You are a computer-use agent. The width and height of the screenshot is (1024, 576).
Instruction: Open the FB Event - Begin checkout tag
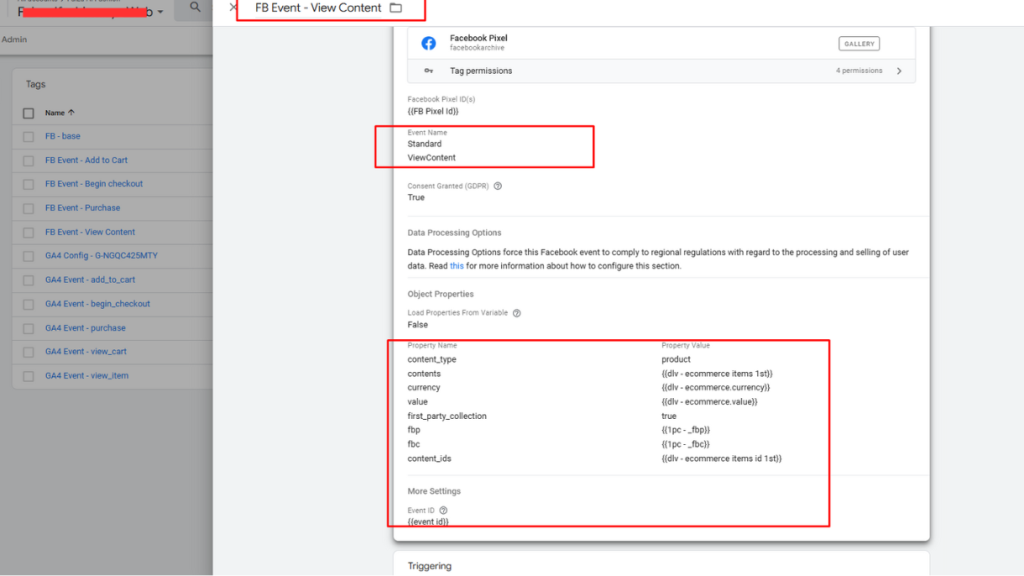pos(94,184)
